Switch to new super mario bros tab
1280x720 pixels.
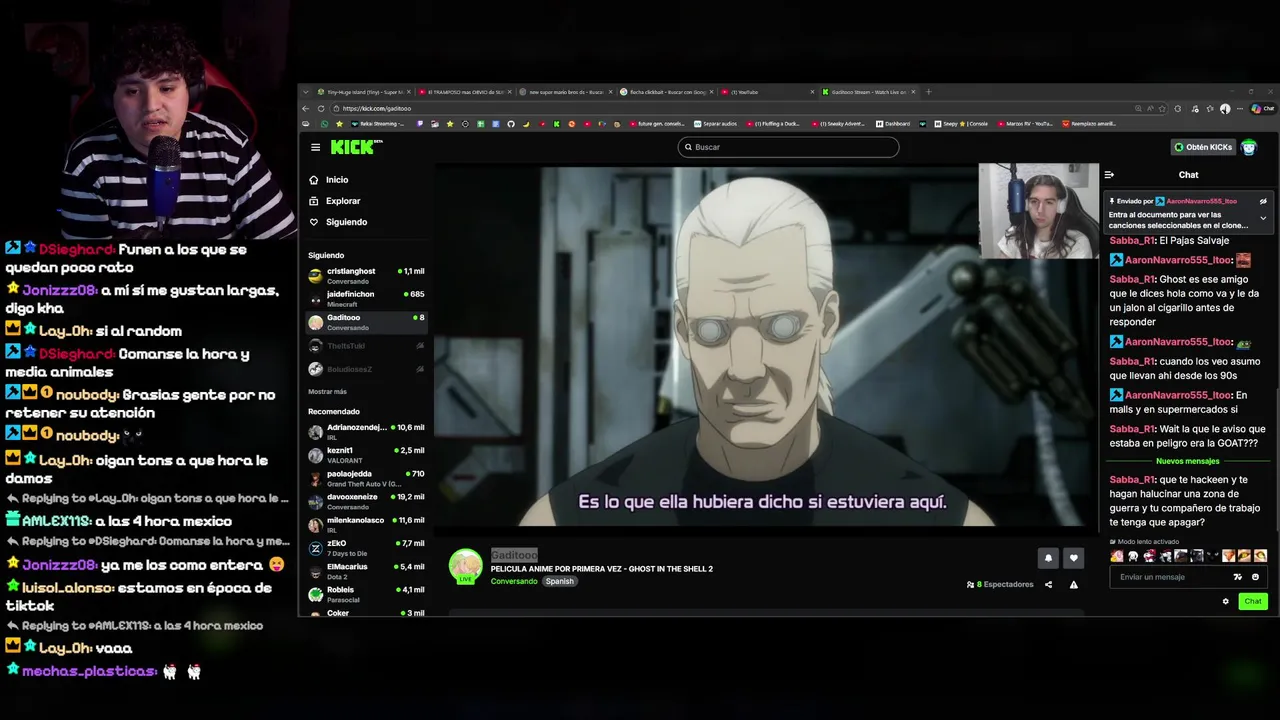pos(565,92)
